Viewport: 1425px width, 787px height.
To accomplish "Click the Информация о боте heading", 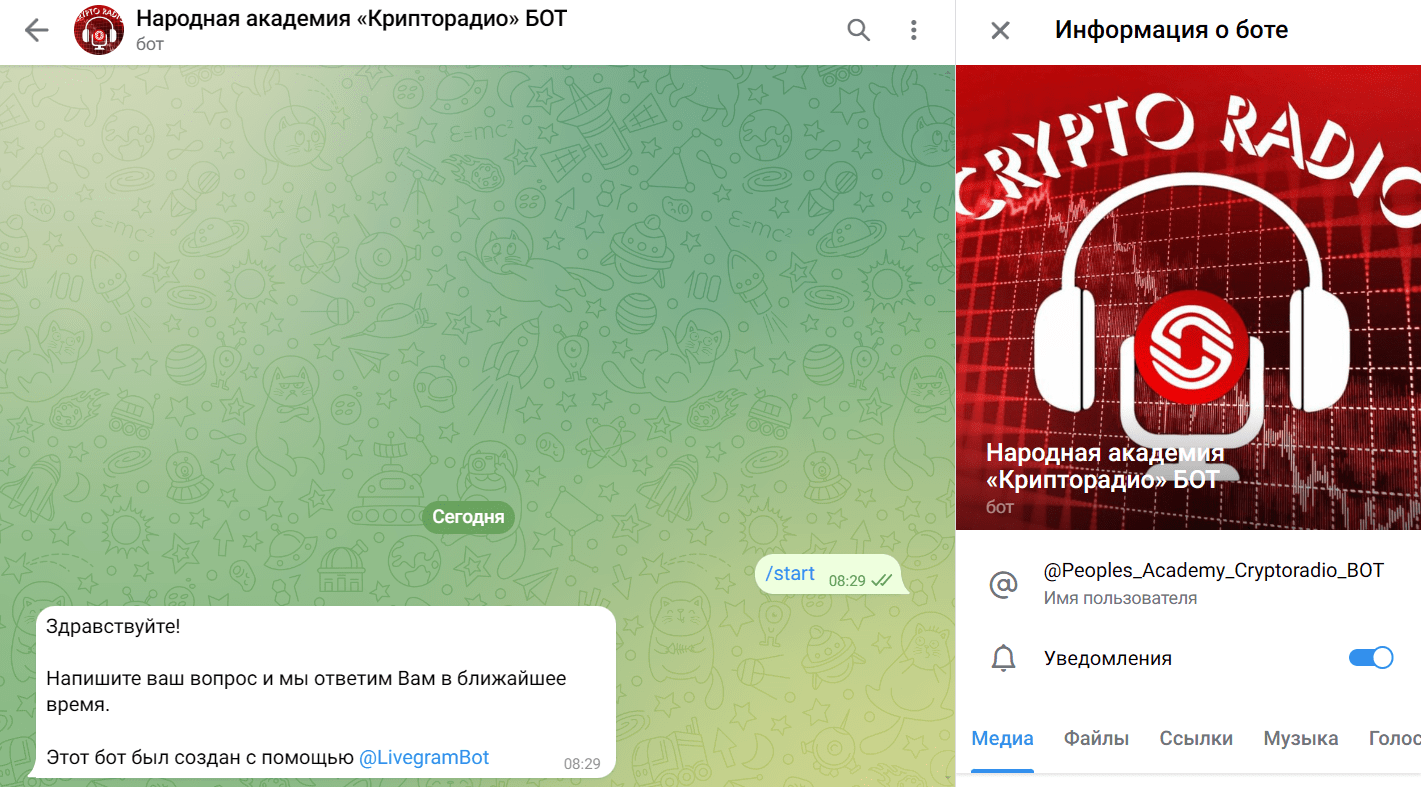I will pyautogui.click(x=1171, y=30).
